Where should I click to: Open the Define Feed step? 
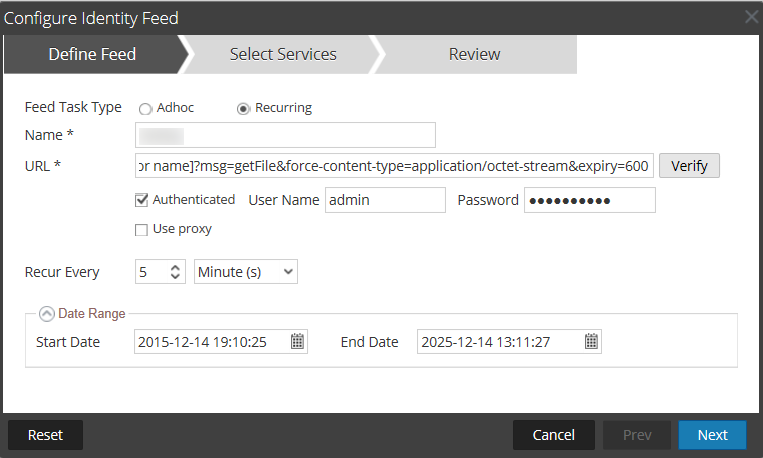point(92,54)
